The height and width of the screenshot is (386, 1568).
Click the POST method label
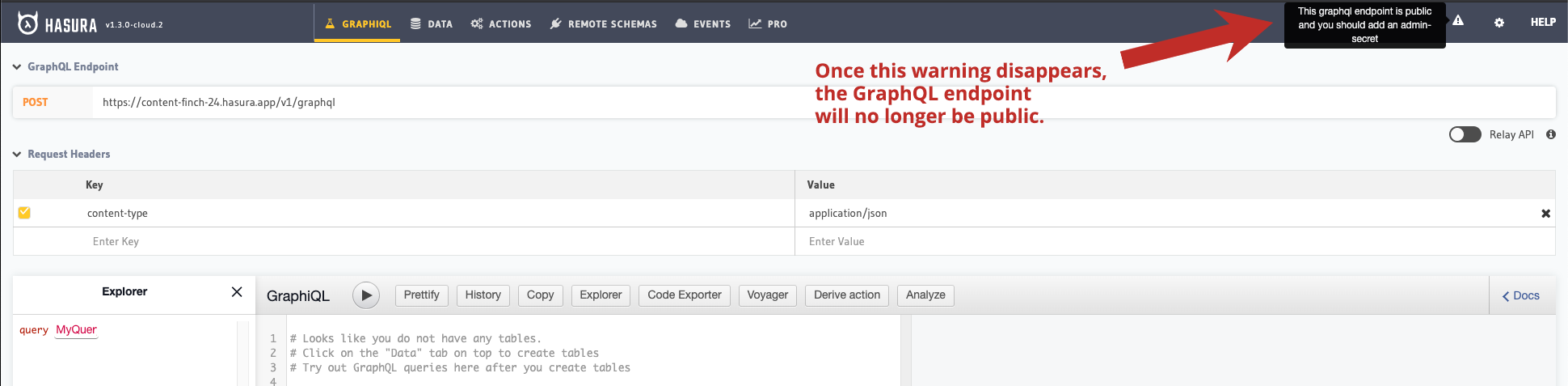[x=36, y=102]
